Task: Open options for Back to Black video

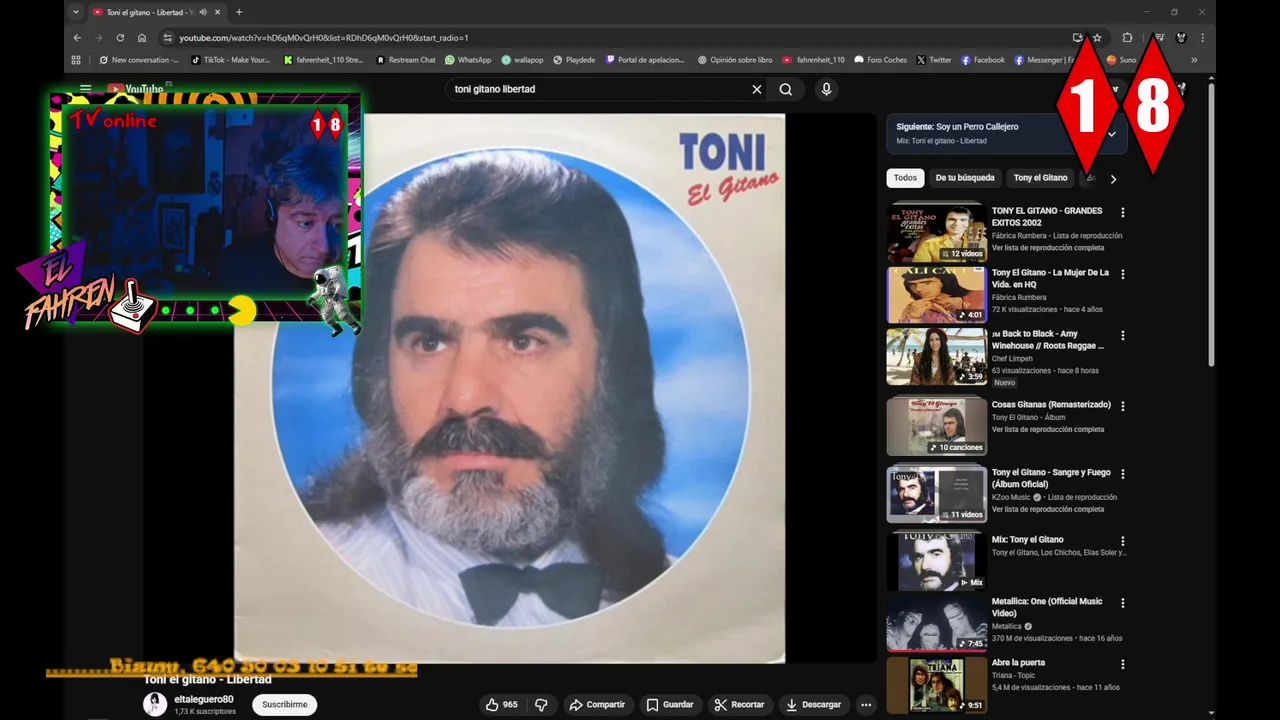Action: point(1123,335)
